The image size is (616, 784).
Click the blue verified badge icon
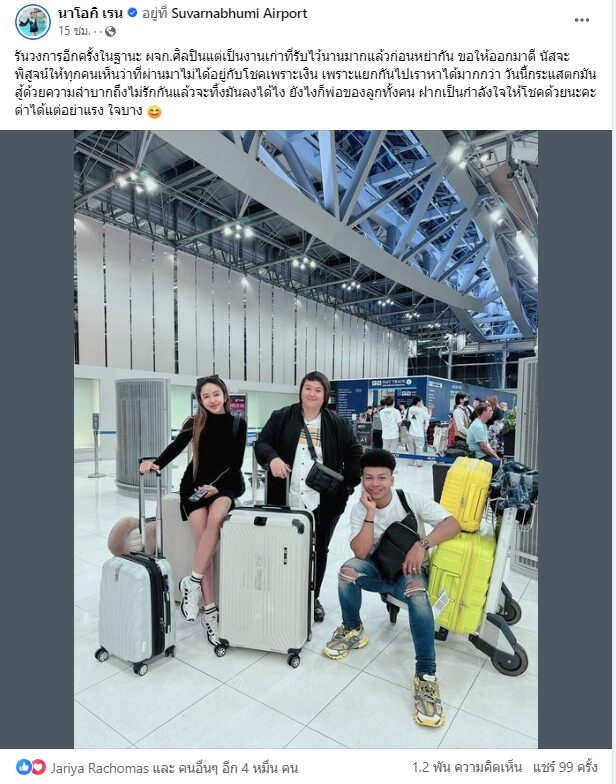[x=132, y=13]
